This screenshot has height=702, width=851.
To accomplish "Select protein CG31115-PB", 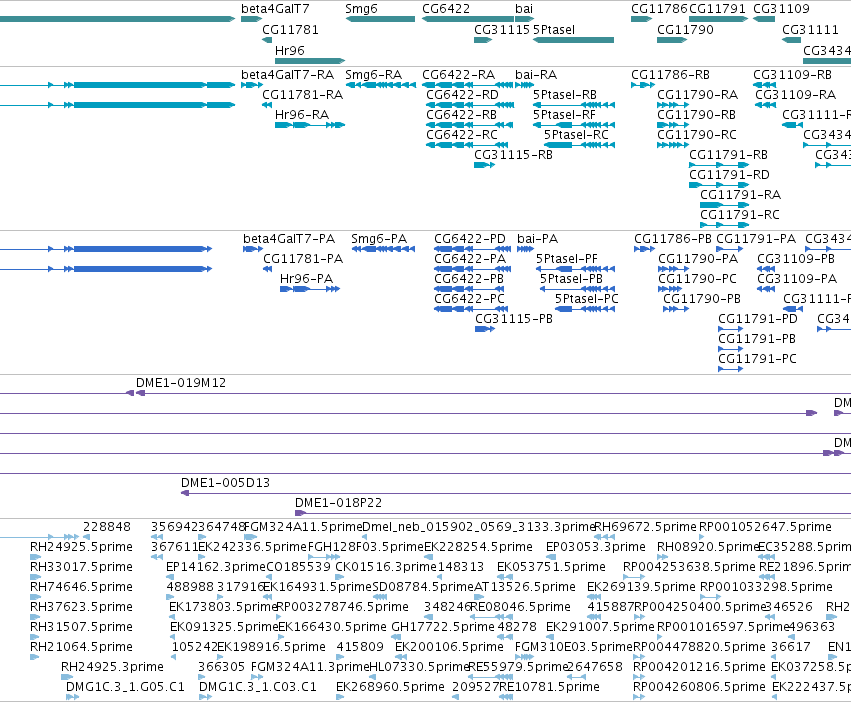I will (x=514, y=319).
